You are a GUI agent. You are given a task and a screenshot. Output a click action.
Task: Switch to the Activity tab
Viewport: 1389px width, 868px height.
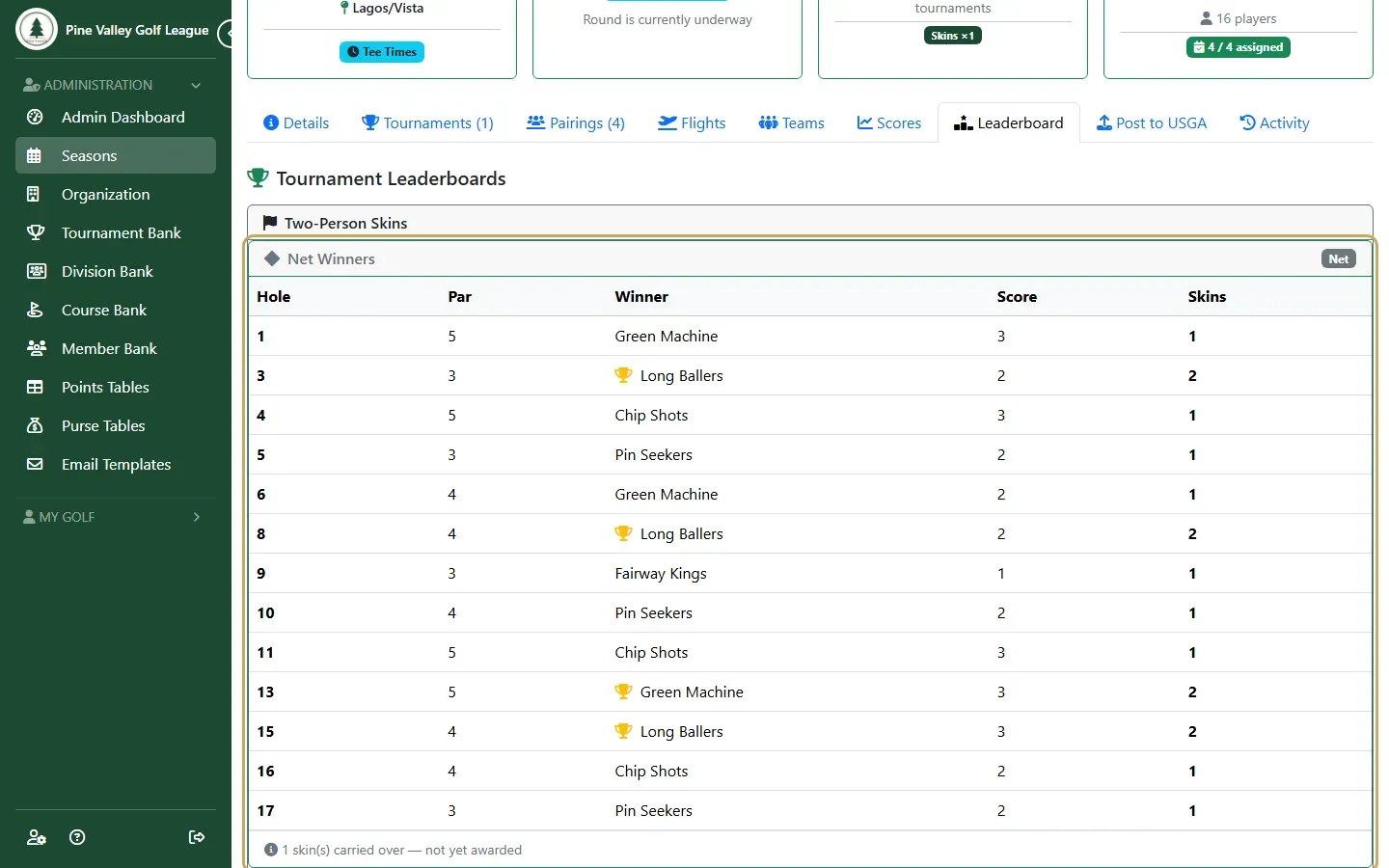(x=1274, y=122)
